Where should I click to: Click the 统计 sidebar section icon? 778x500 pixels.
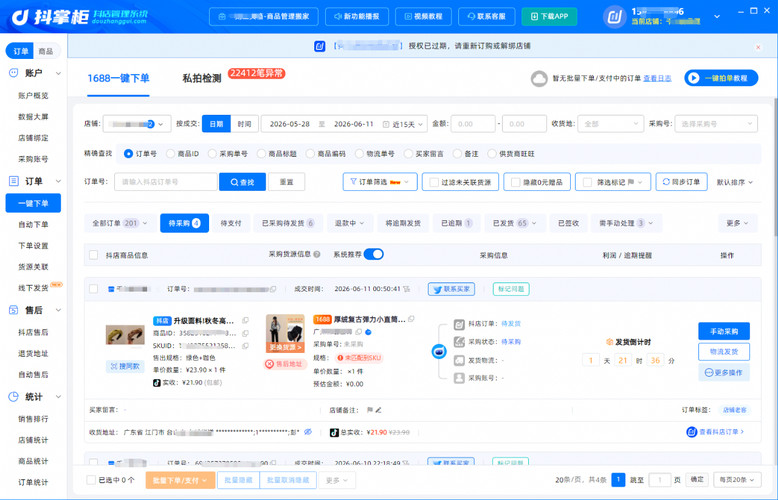[x=13, y=397]
